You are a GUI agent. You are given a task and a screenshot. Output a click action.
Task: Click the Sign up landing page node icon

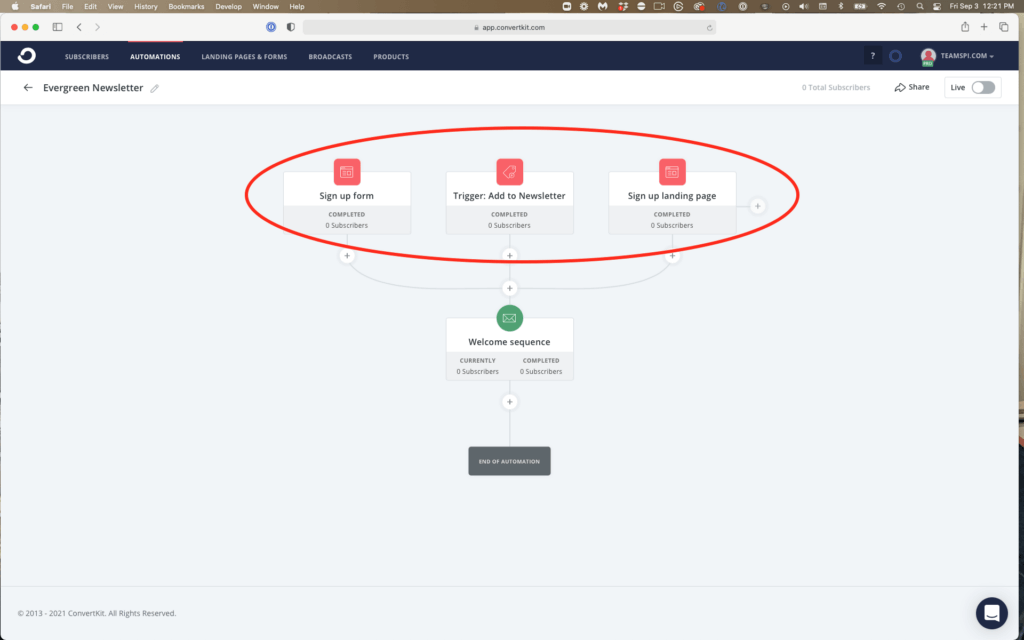point(672,172)
